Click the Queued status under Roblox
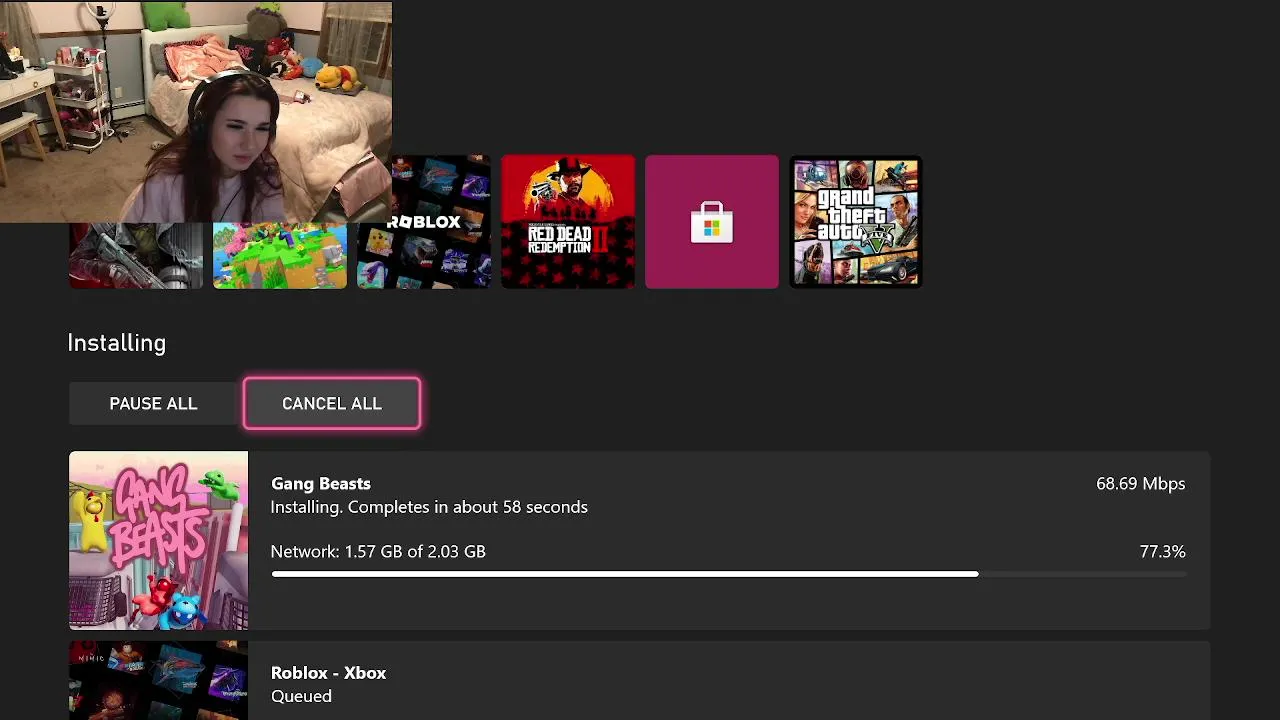 301,696
